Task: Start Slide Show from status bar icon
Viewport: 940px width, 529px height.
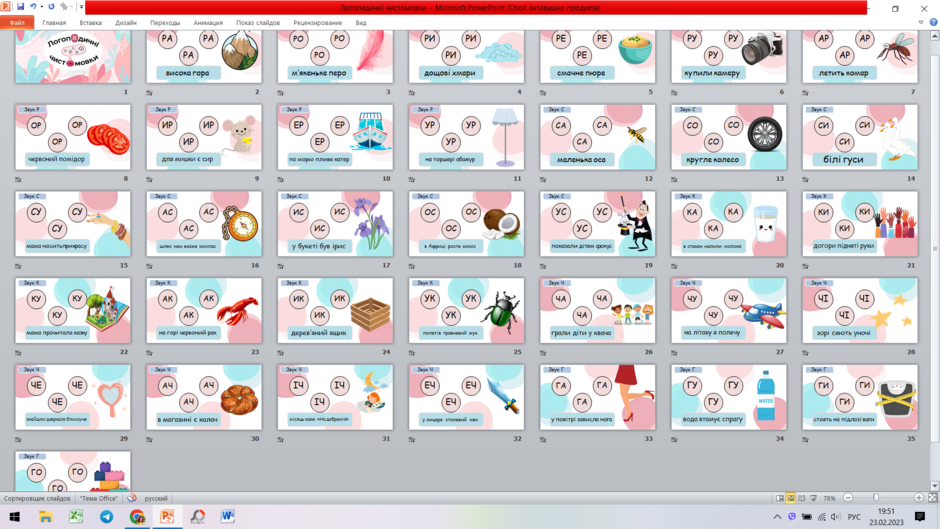Action: [x=814, y=498]
